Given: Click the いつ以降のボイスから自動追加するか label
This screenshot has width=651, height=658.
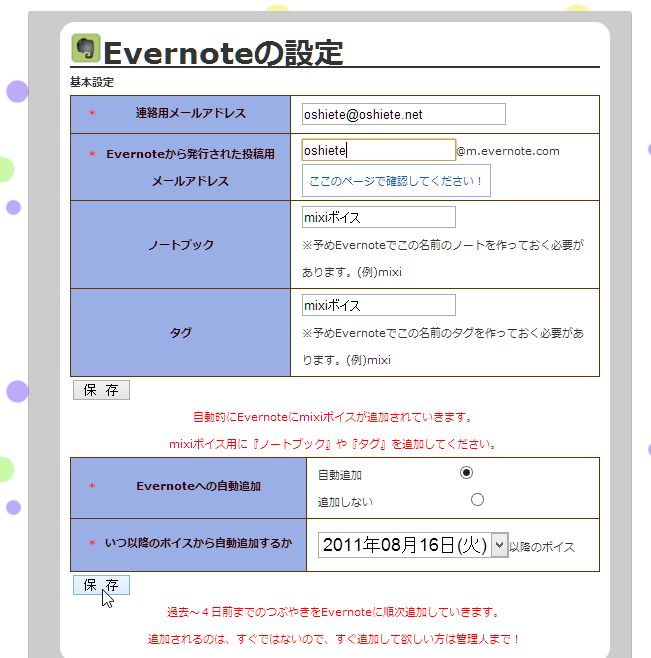Looking at the screenshot, I should 199,543.
